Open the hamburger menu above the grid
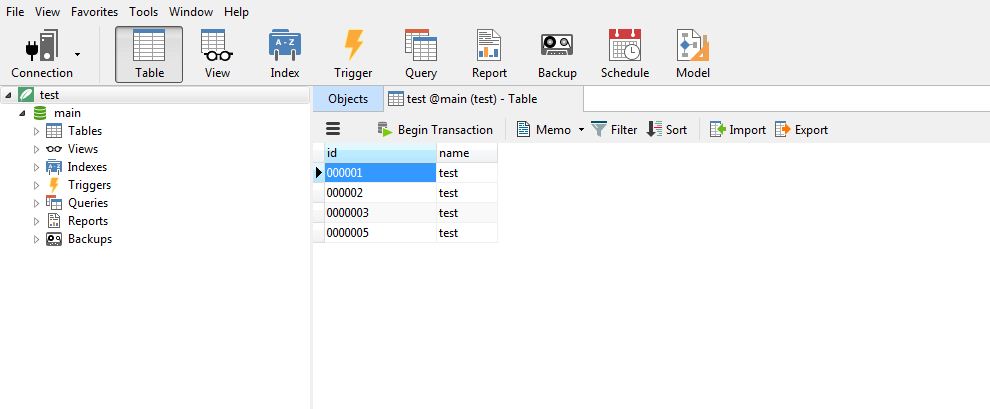 click(334, 130)
